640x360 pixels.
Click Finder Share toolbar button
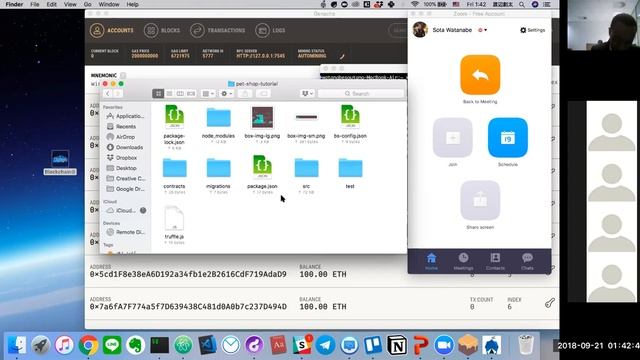[245, 94]
